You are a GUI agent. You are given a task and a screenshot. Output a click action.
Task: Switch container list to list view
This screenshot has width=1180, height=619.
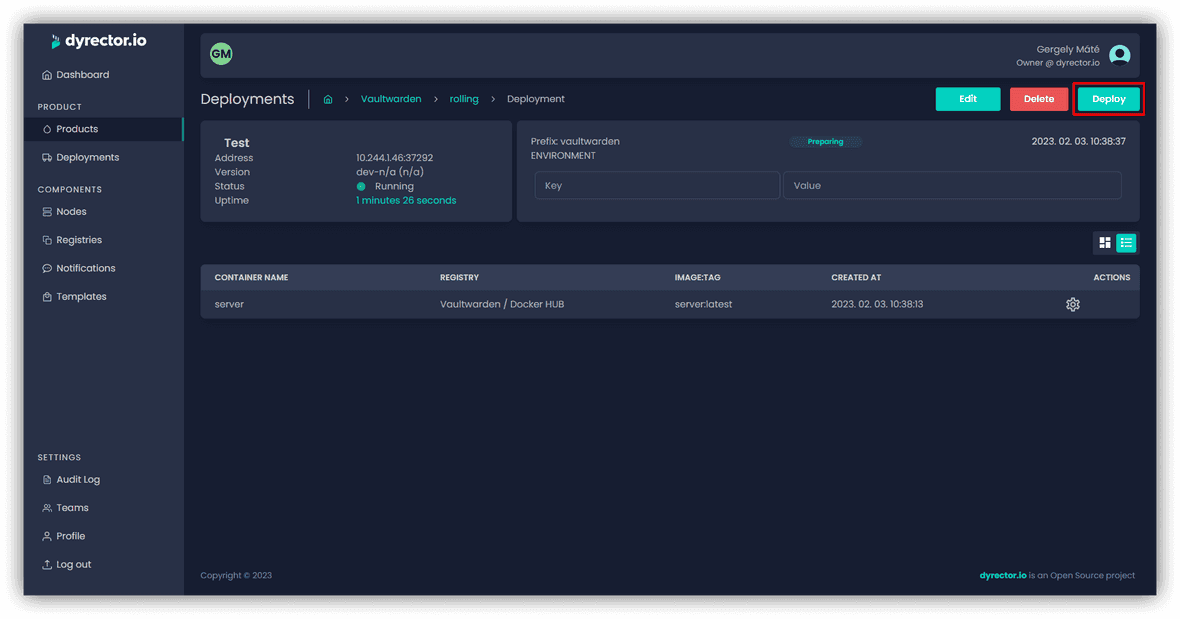coord(1126,242)
